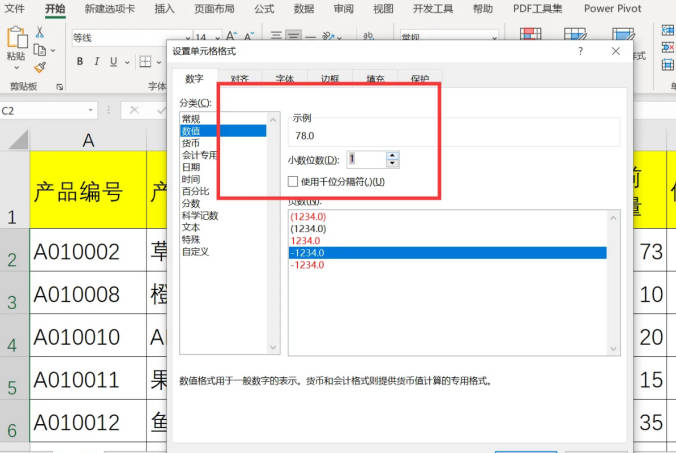
Task: Expand the Copy options arrow
Action: coord(53,51)
